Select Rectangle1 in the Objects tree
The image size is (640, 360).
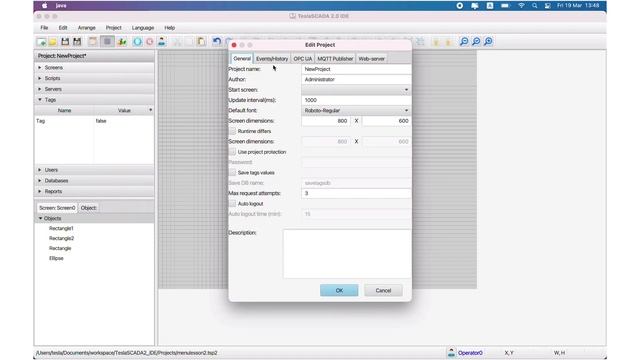tap(61, 228)
